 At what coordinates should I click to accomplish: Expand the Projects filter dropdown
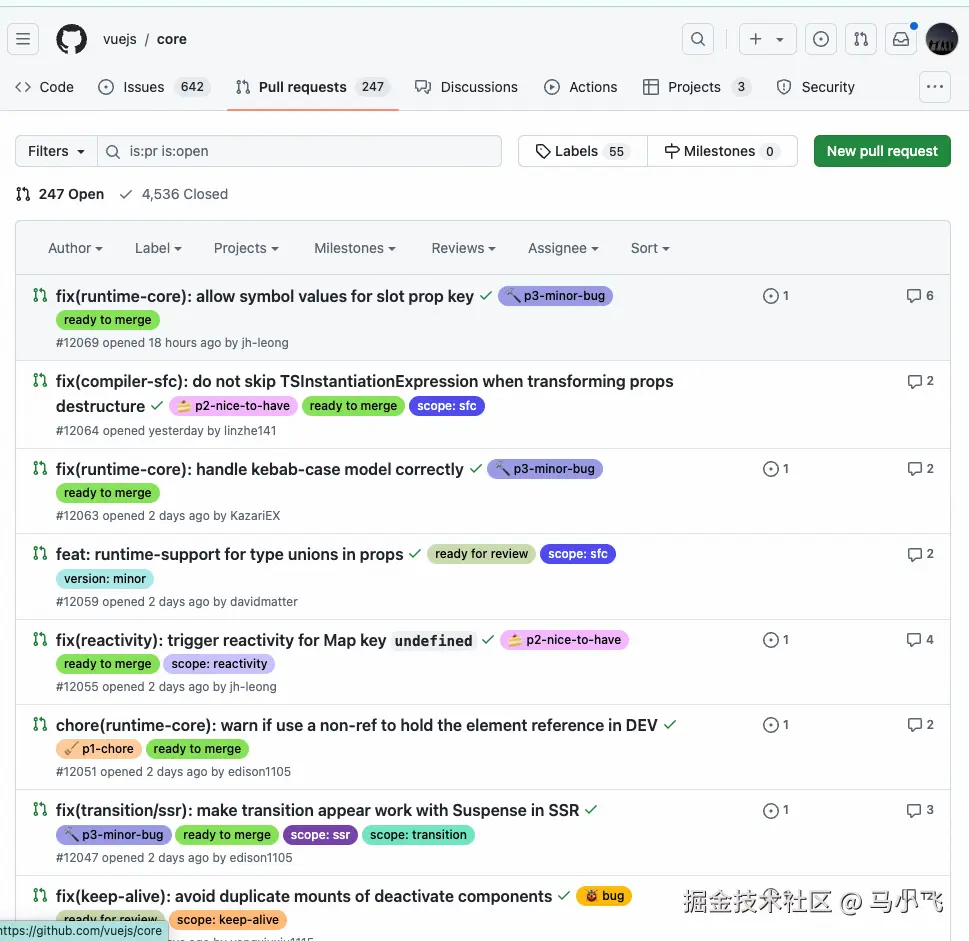246,248
